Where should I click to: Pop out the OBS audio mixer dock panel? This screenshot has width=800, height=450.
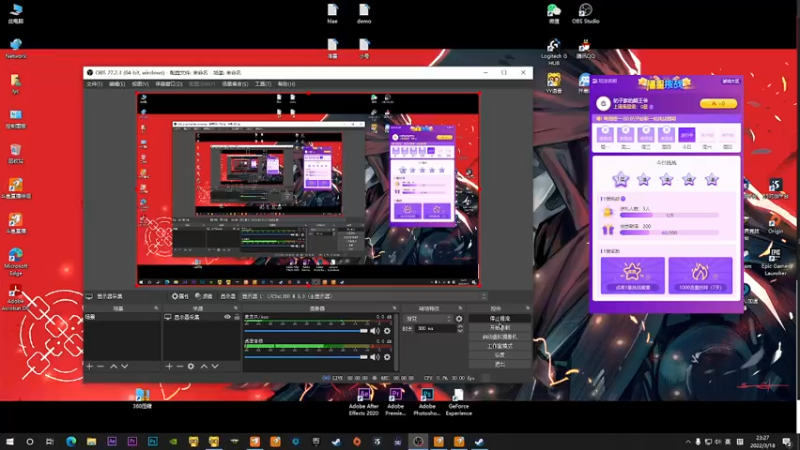click(394, 308)
